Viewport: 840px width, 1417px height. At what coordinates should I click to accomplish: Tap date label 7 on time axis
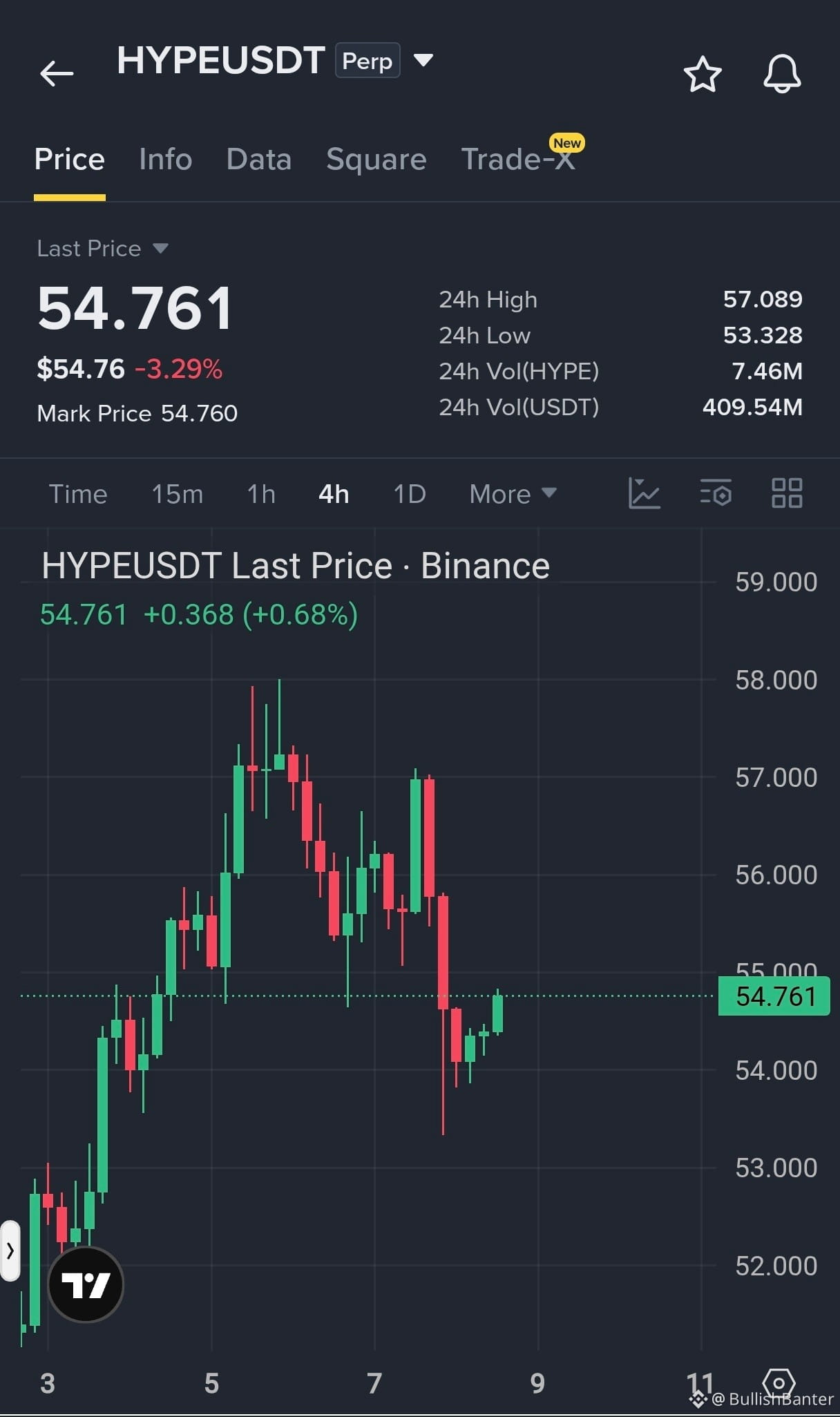point(374,1383)
